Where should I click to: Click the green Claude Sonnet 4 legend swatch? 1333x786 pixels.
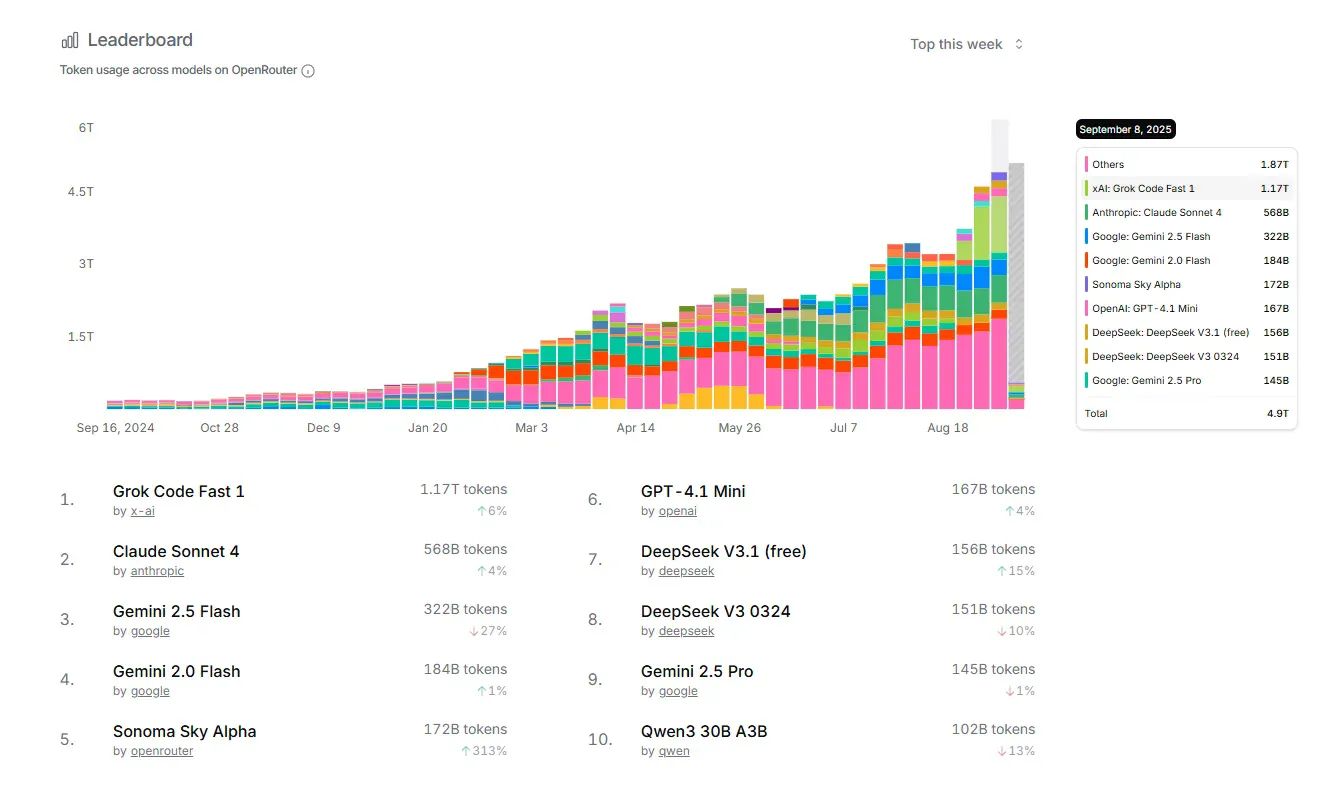(x=1087, y=212)
